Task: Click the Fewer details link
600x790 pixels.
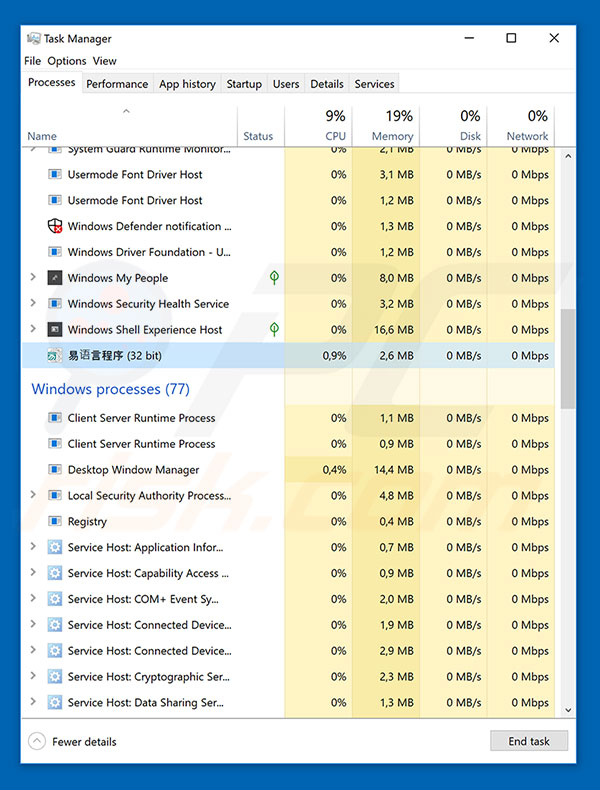Action: point(84,742)
